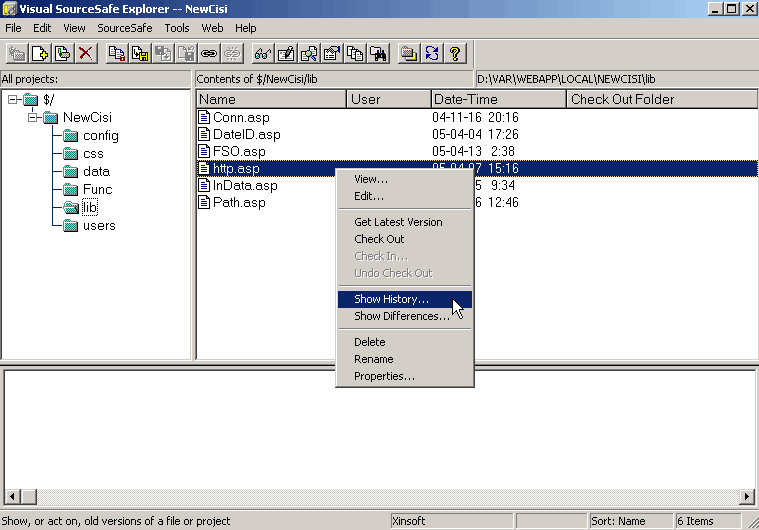Open the Help menu
The height and width of the screenshot is (530, 759).
click(x=245, y=28)
